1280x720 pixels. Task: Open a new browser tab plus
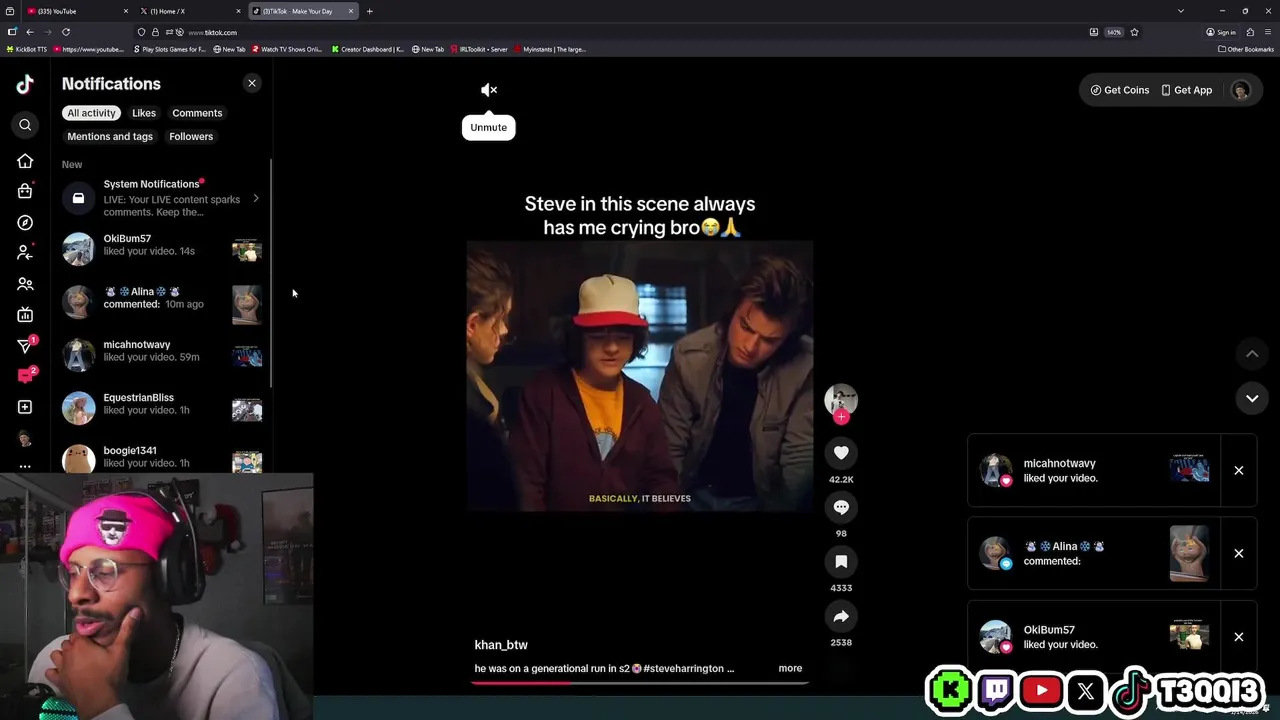click(370, 11)
